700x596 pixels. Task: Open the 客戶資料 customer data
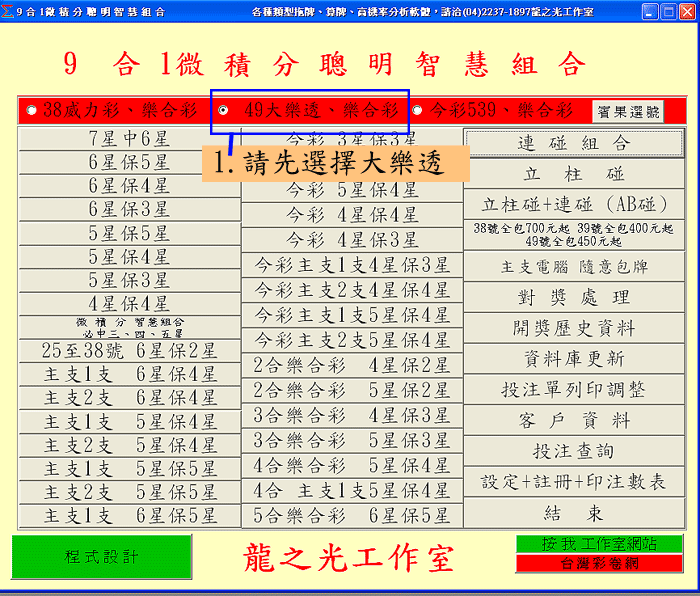coord(573,420)
